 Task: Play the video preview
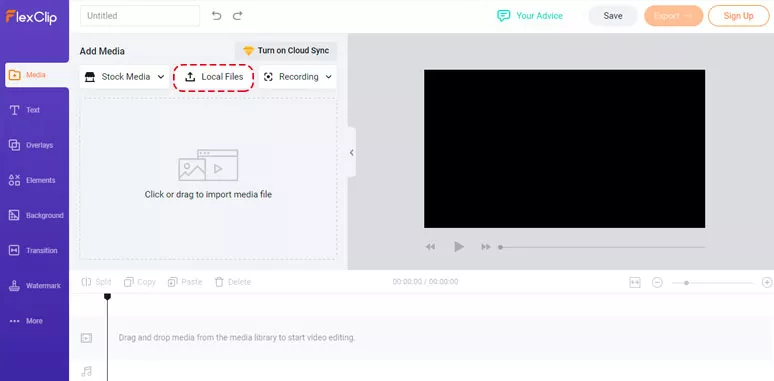click(x=459, y=247)
